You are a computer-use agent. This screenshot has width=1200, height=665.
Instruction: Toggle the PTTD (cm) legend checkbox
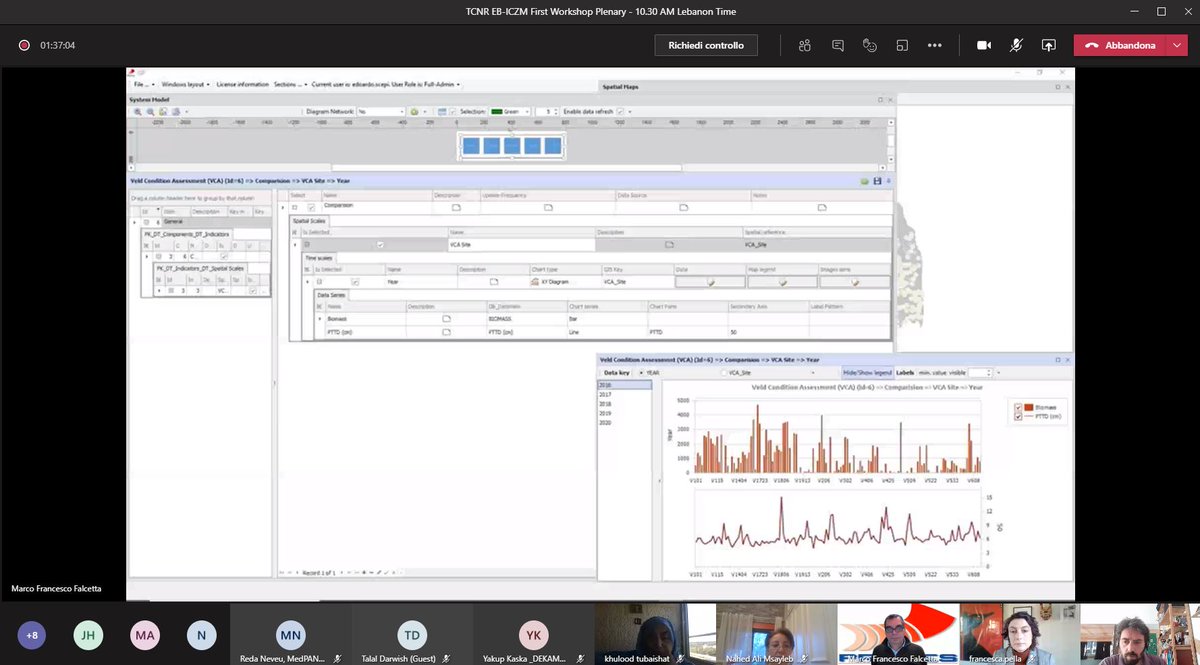coord(1019,416)
